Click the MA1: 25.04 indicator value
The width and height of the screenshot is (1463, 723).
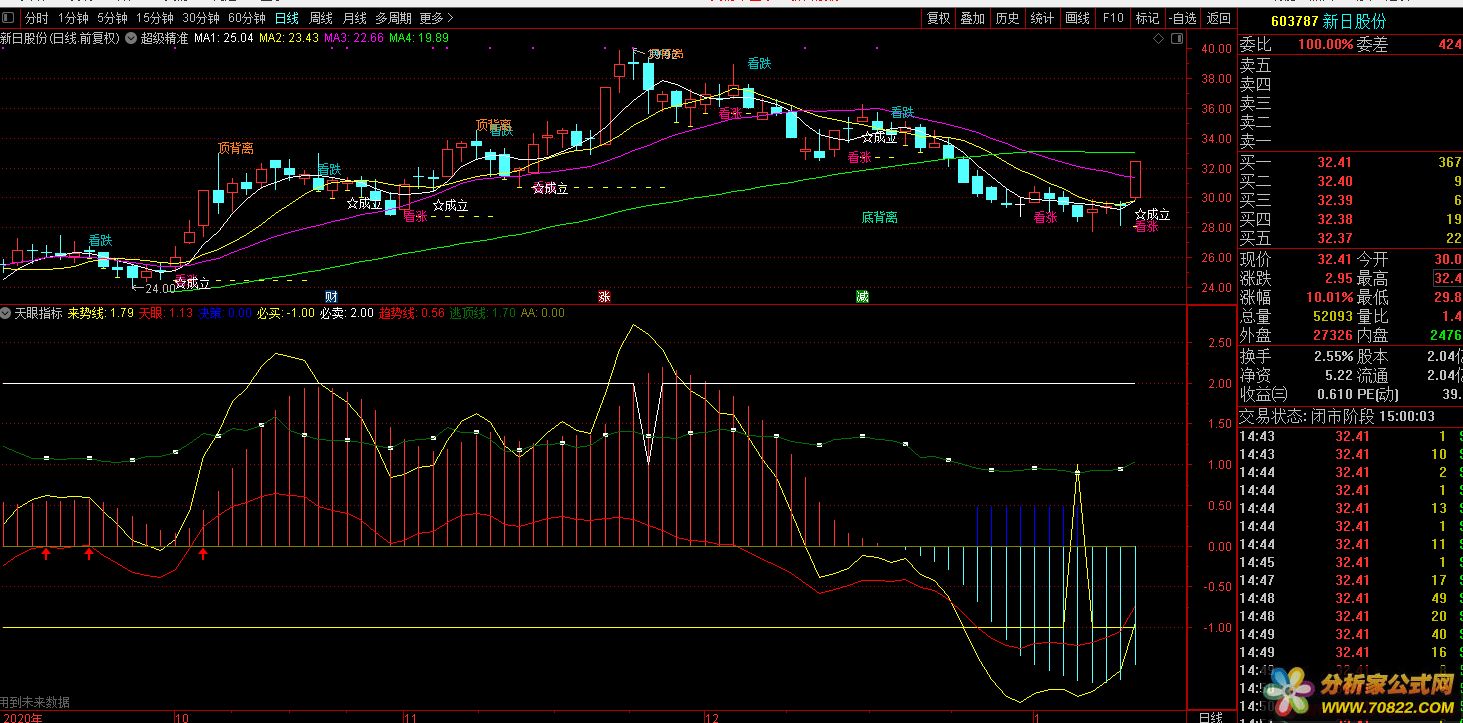223,38
